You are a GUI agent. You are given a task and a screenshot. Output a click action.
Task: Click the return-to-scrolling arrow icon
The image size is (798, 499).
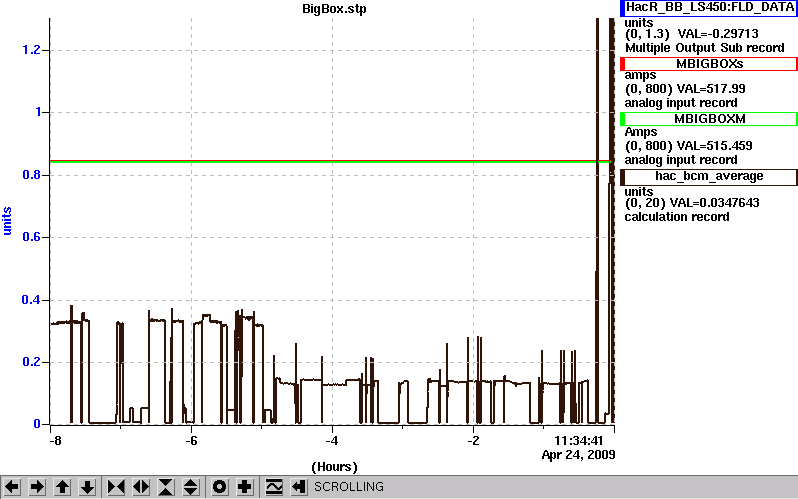pos(299,487)
